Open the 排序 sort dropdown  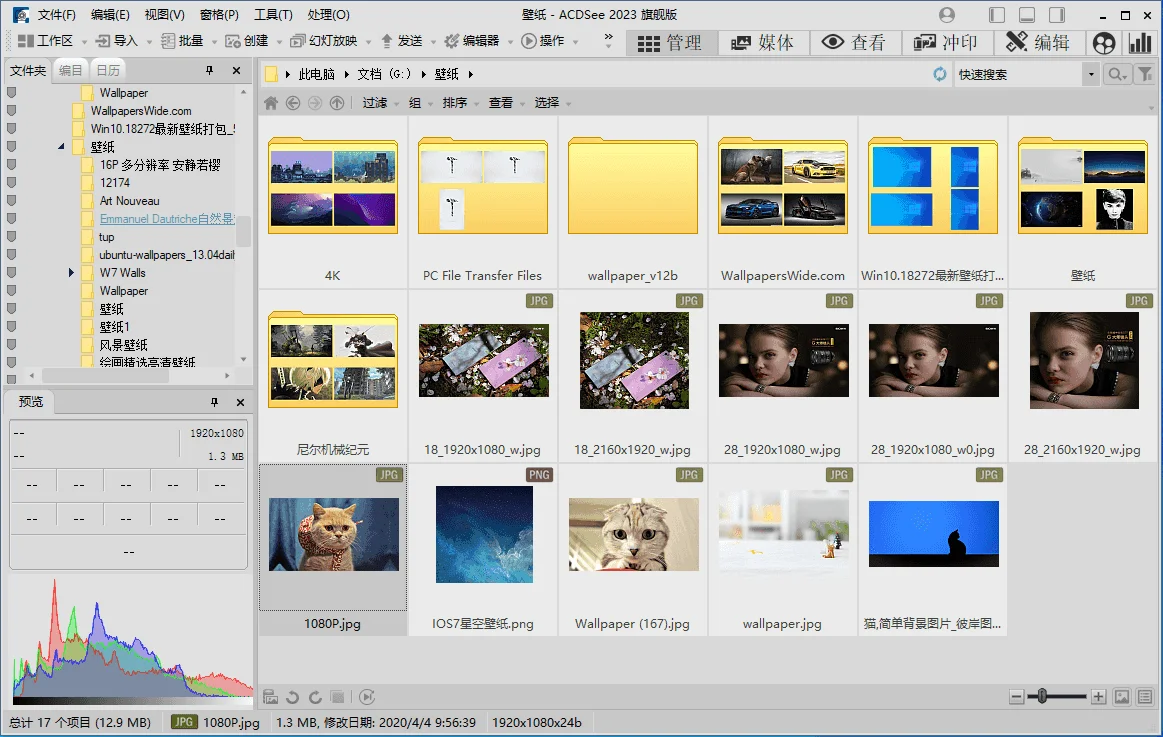coord(456,102)
